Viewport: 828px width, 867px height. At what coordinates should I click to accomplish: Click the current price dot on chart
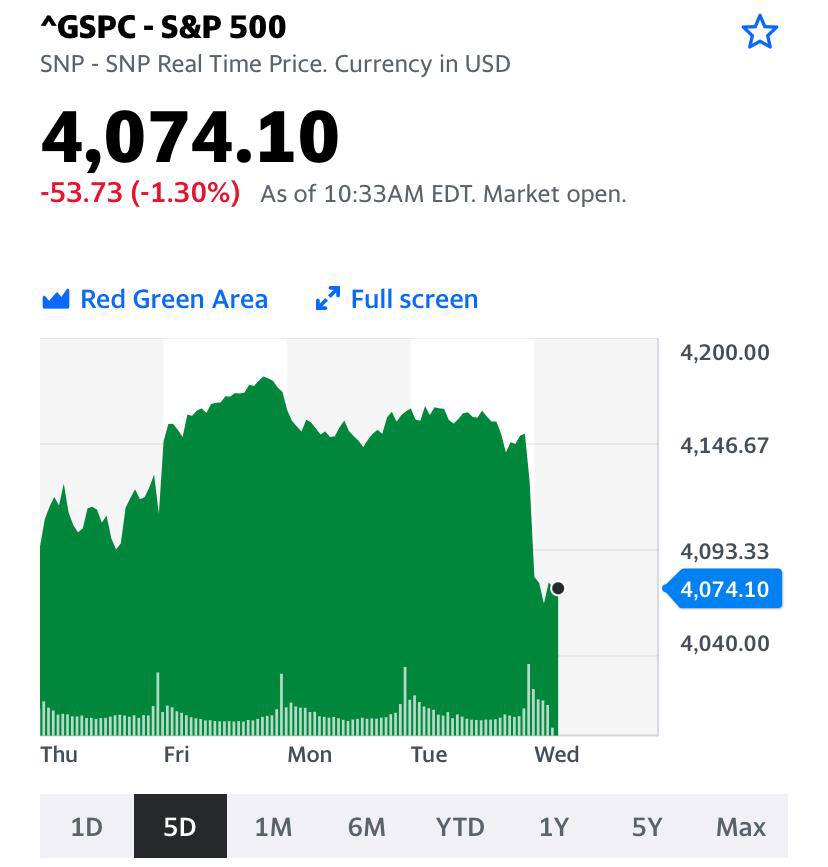(x=558, y=588)
